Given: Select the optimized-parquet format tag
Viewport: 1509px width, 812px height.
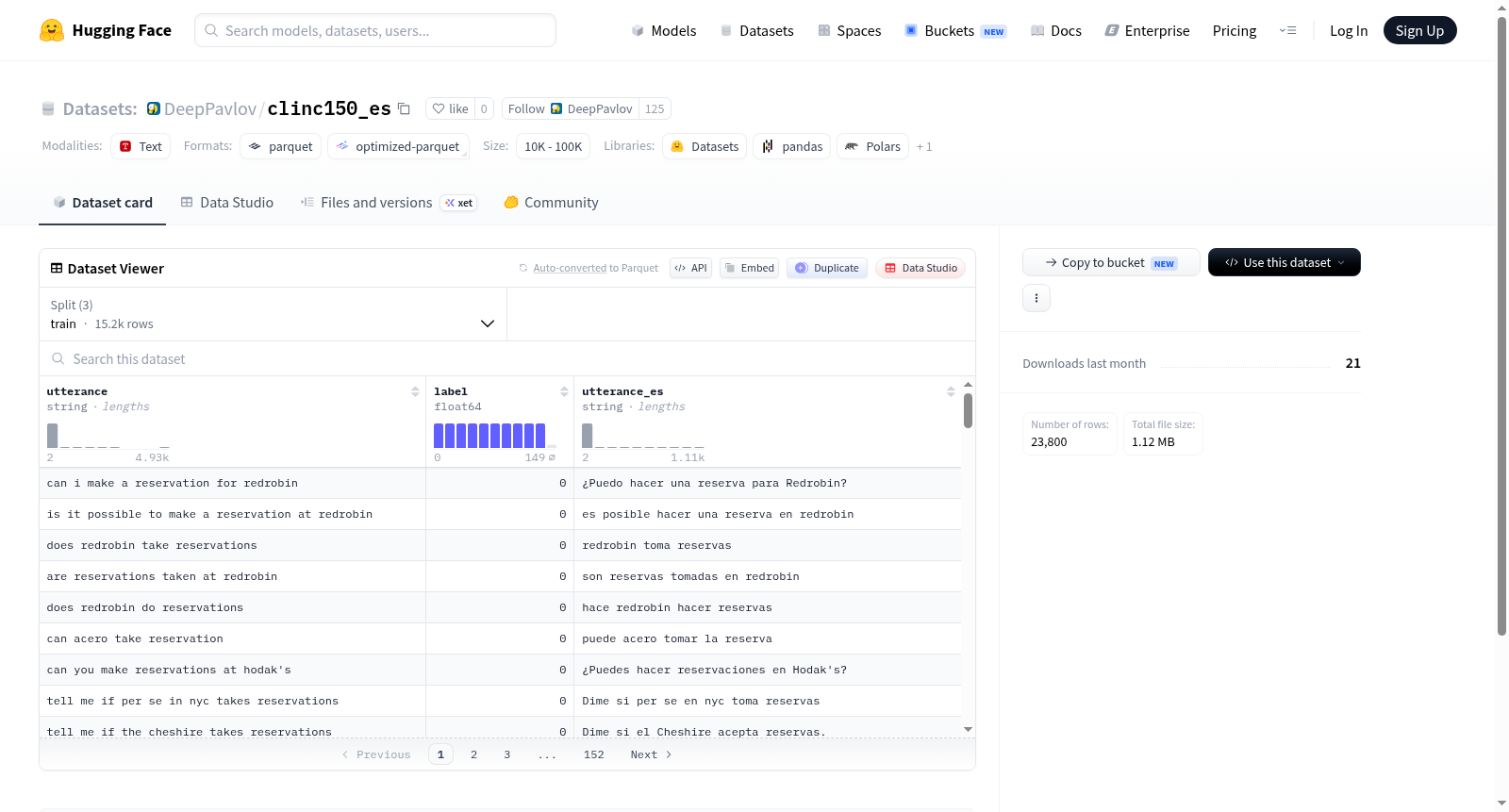Looking at the screenshot, I should tap(398, 146).
